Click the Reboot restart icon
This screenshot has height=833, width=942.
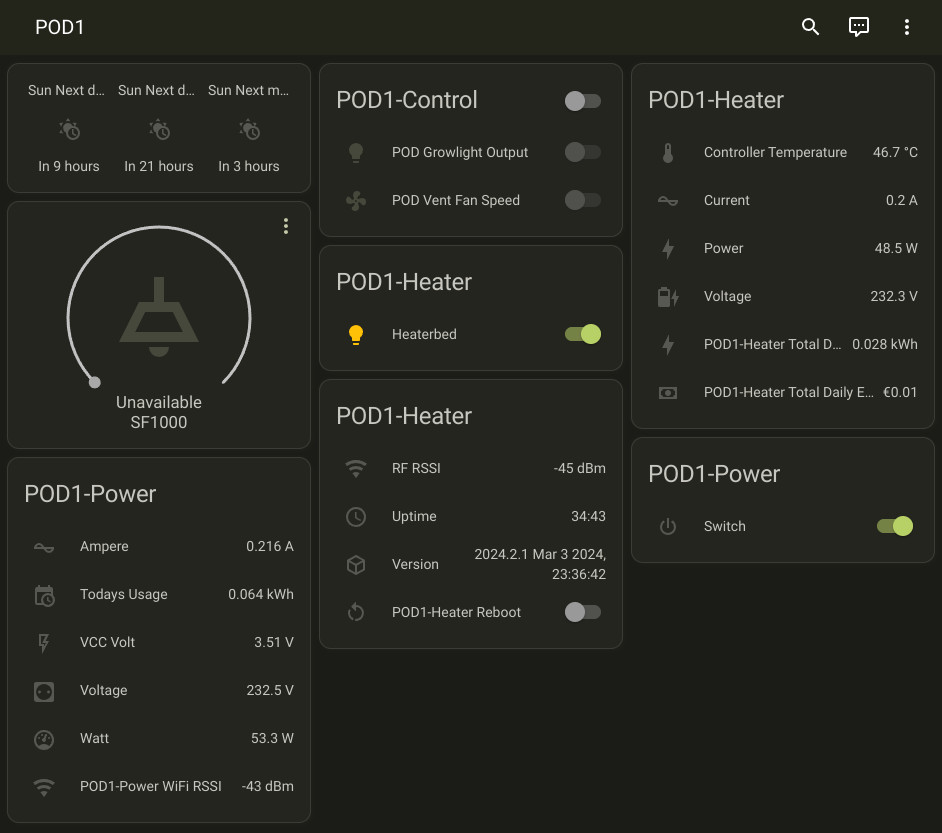tap(356, 613)
